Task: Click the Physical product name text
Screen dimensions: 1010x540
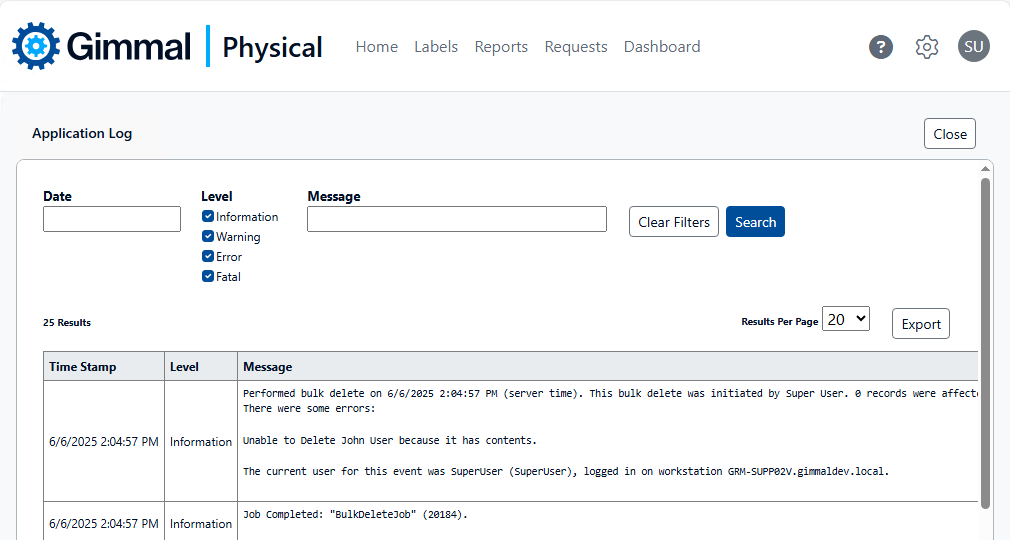Action: pos(272,48)
